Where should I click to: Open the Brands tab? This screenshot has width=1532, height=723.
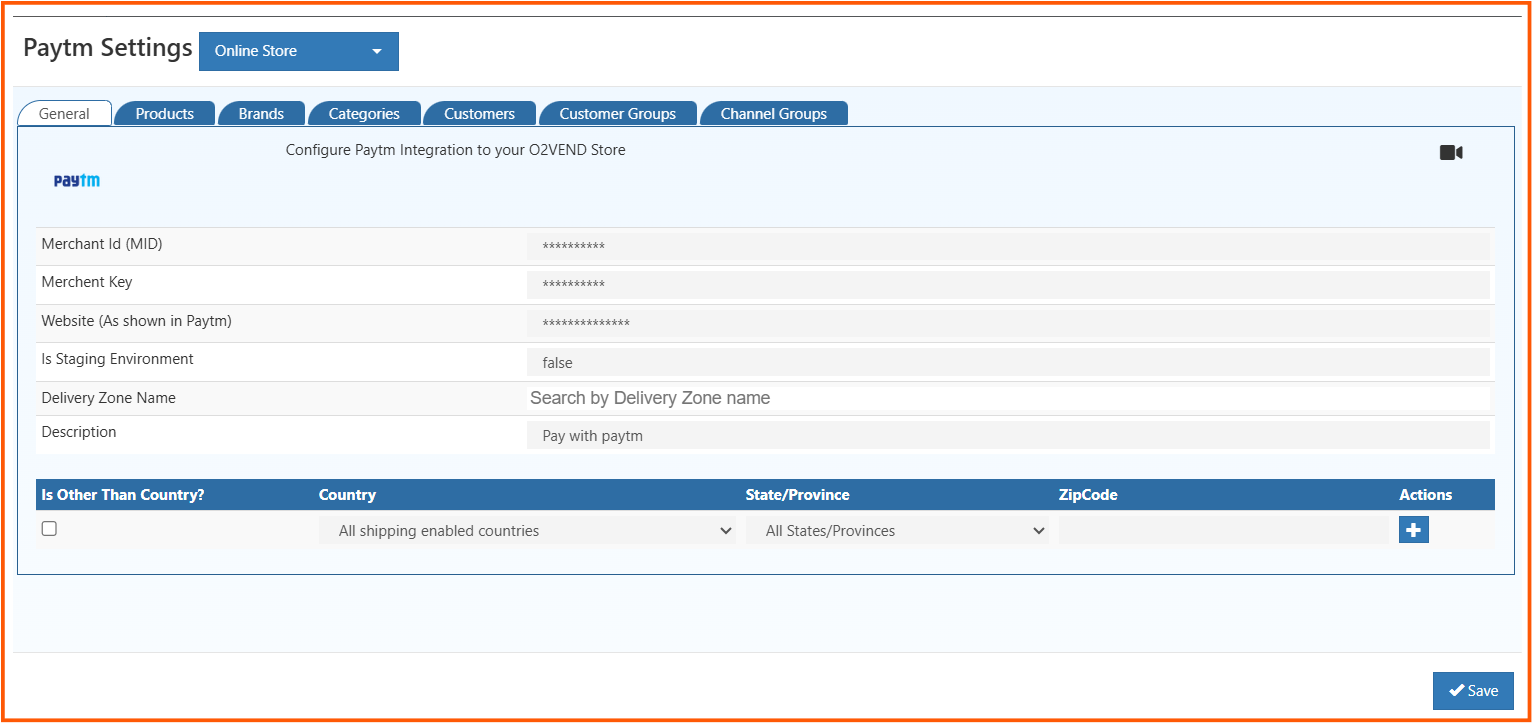click(x=261, y=114)
